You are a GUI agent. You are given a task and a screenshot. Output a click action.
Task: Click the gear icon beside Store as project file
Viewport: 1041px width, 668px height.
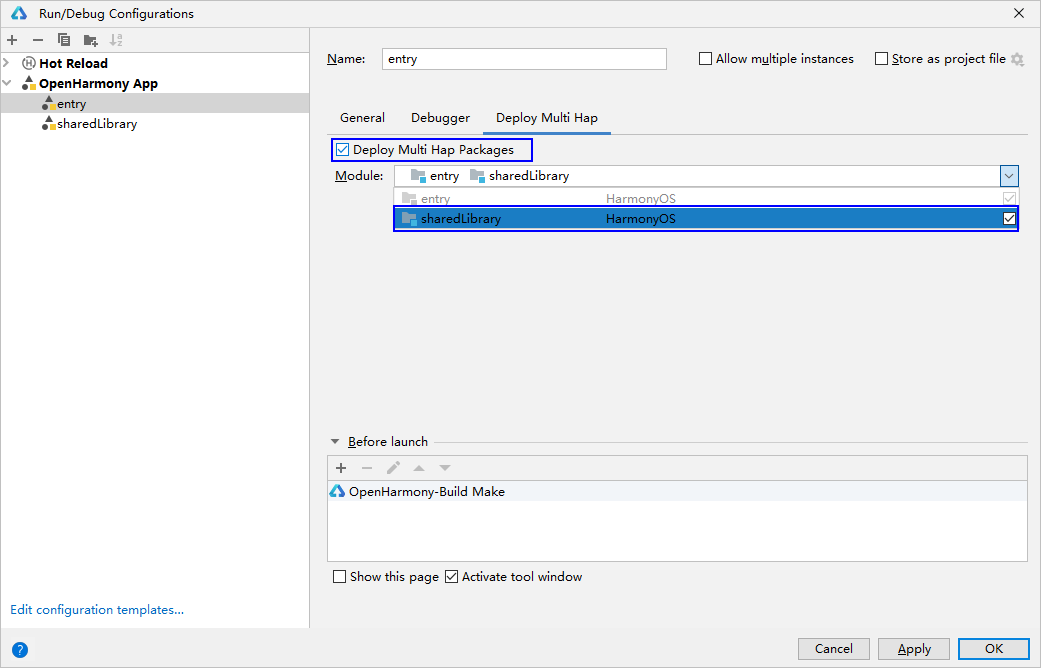pos(1017,60)
